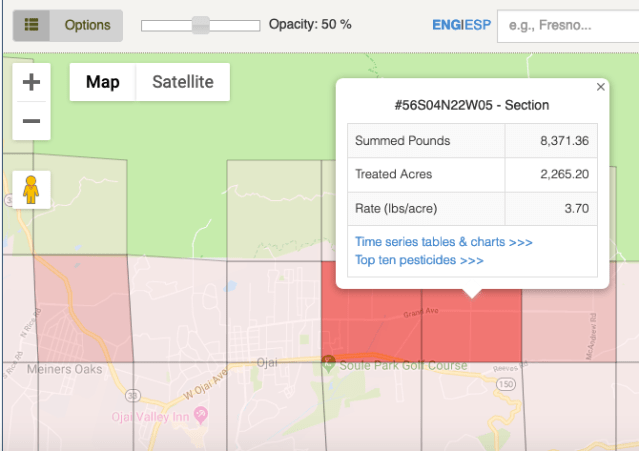Click the Ojai Valley Inn marker
This screenshot has width=639, height=451.
pyautogui.click(x=199, y=416)
